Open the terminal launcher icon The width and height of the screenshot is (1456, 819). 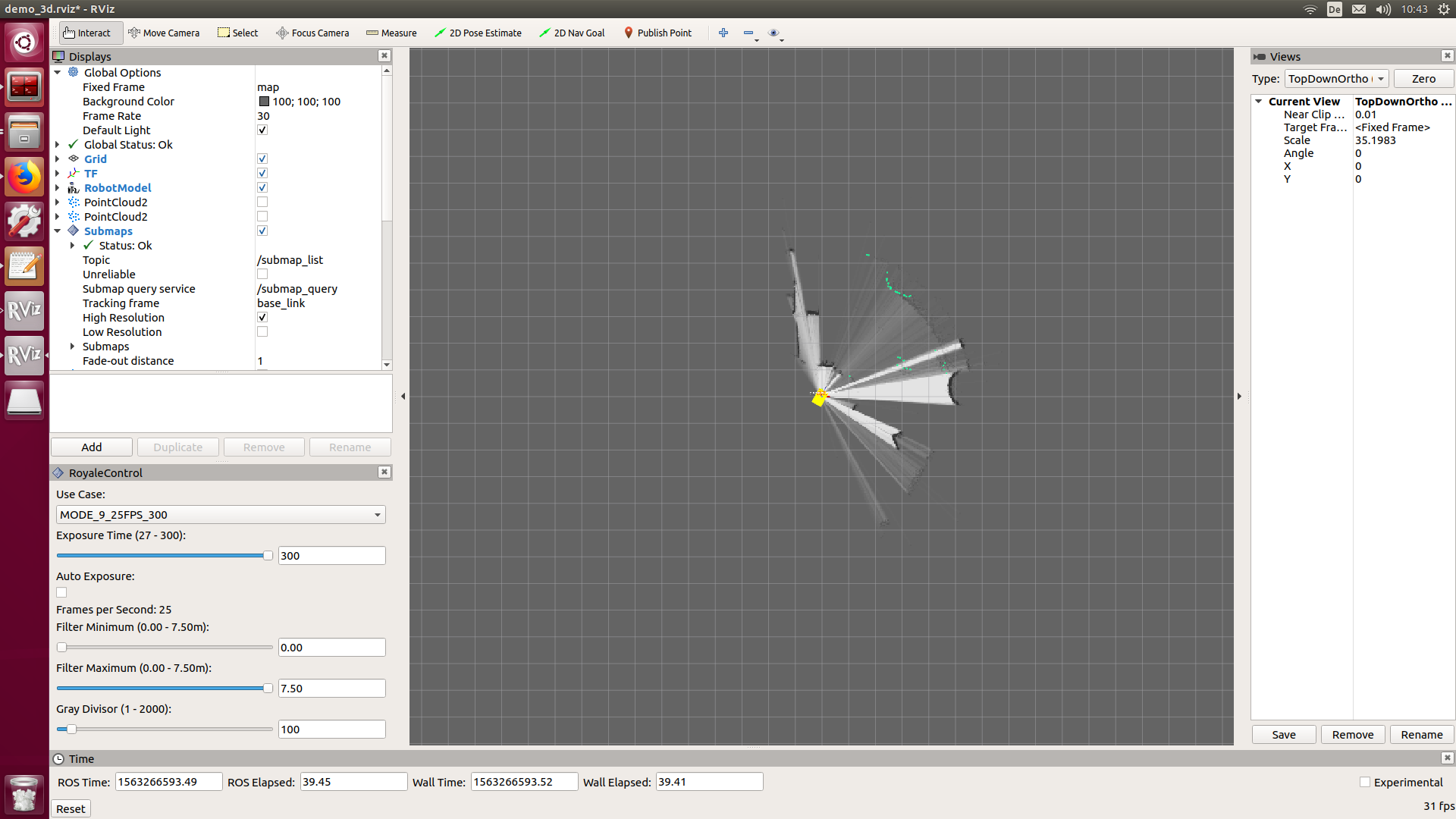click(24, 87)
